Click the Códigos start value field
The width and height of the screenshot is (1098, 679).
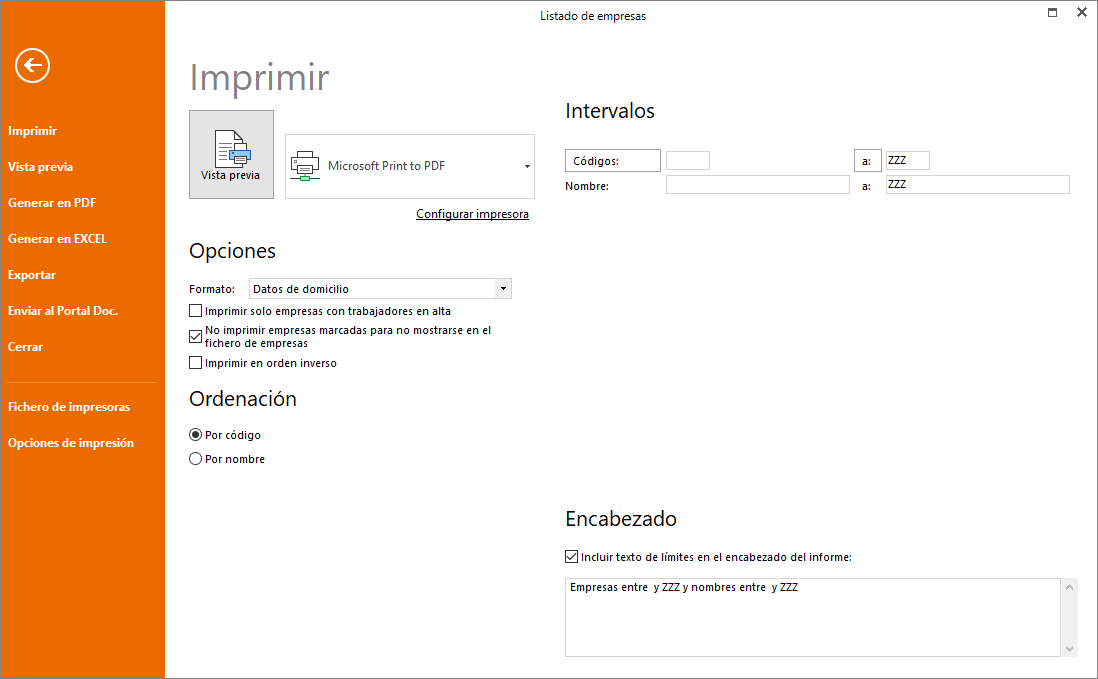688,160
